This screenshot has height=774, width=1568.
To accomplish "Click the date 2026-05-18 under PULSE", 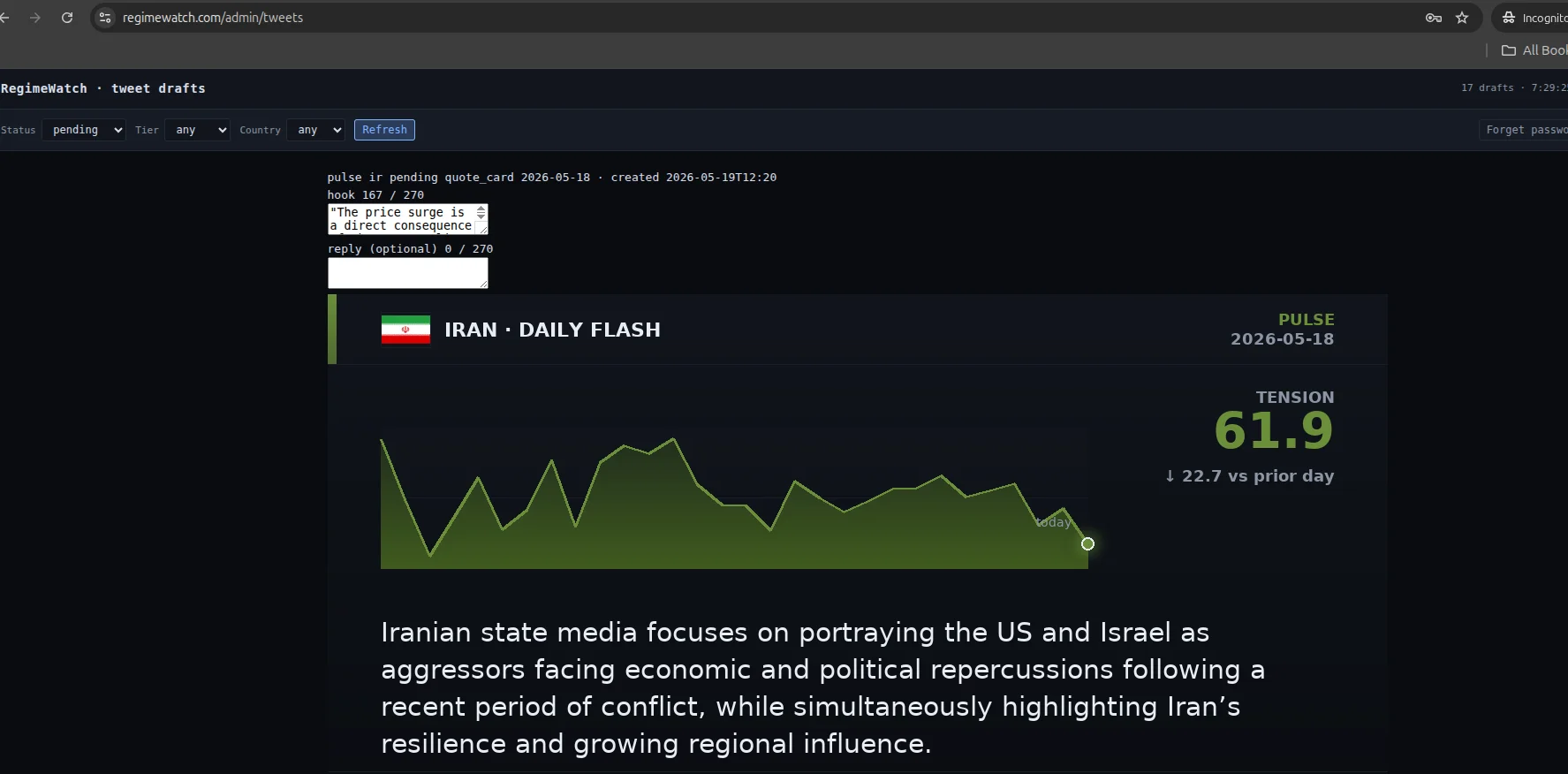I will coord(1282,339).
